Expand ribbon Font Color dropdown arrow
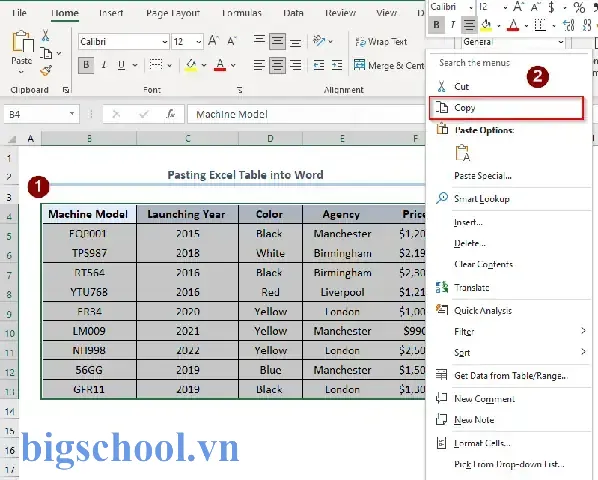The image size is (598, 480). [x=233, y=65]
